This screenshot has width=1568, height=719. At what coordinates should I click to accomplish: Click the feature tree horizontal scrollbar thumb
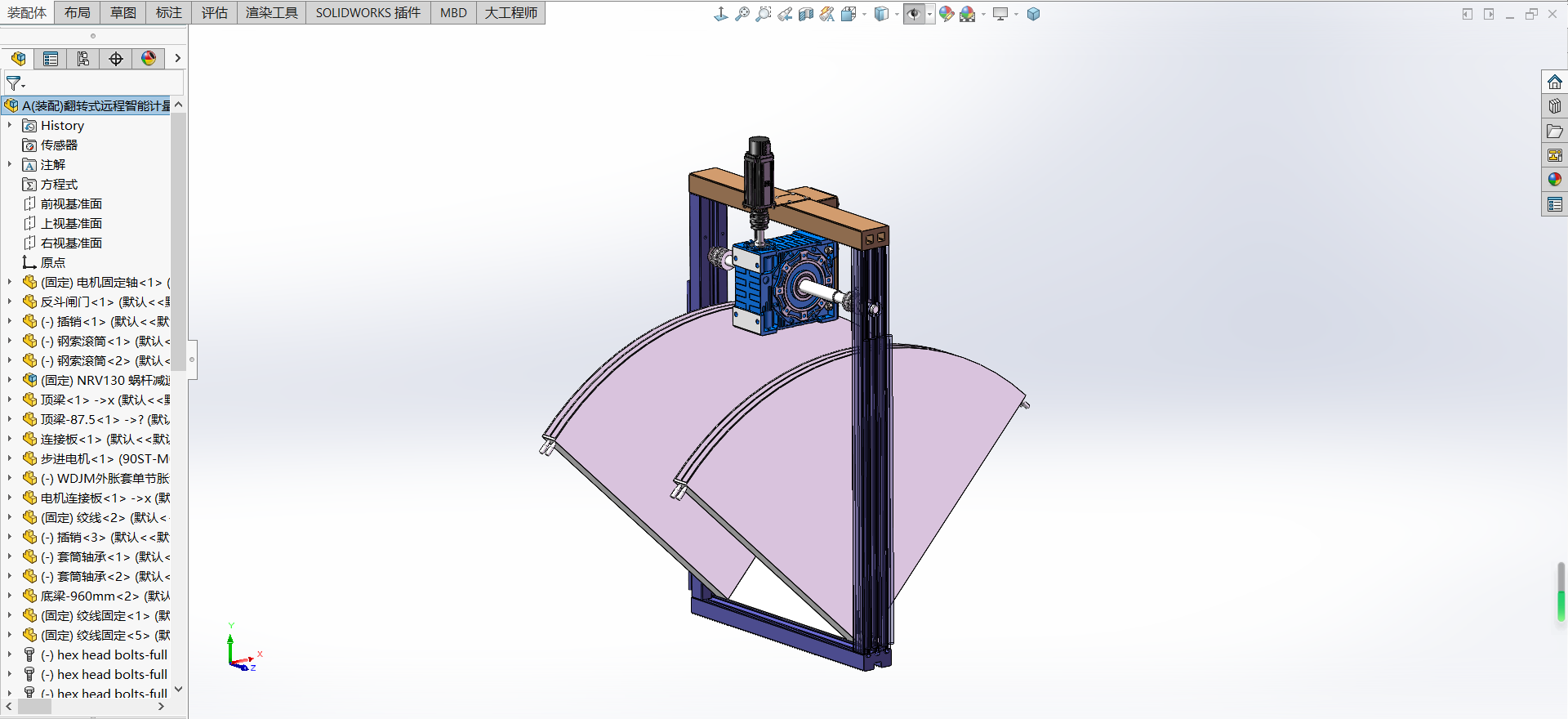[x=34, y=707]
